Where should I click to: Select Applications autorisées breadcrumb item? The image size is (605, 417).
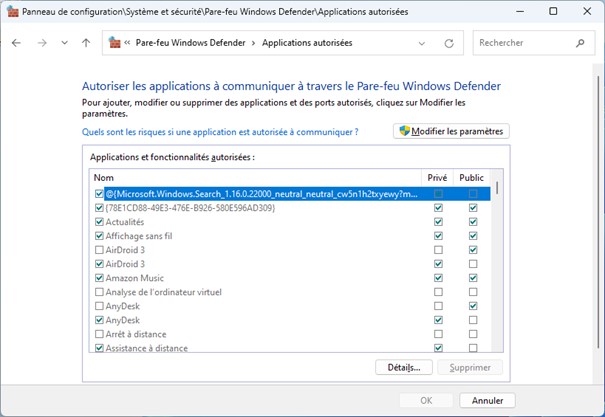(306, 43)
